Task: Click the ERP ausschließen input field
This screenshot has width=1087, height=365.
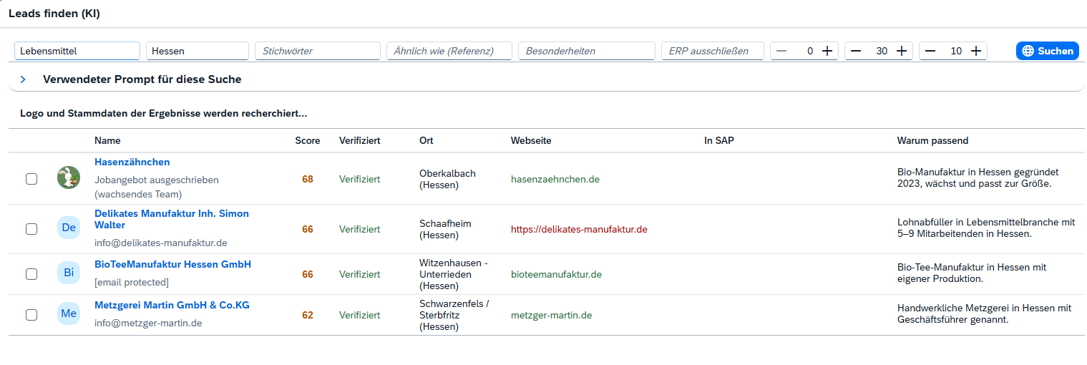Action: coord(713,51)
